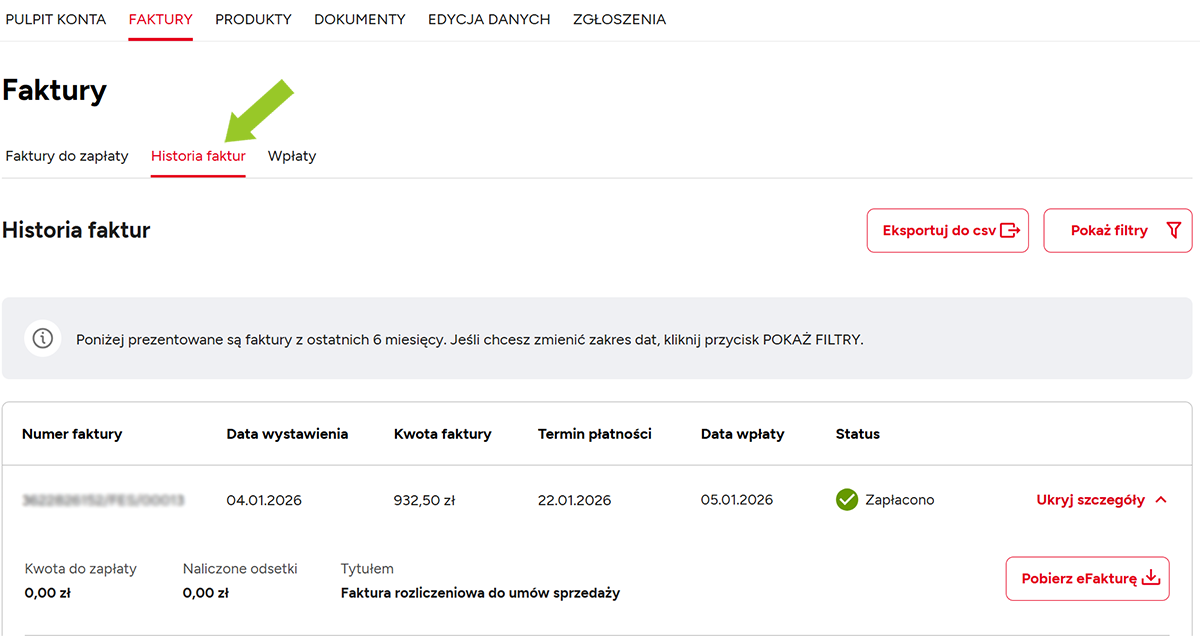Image resolution: width=1200 pixels, height=638 pixels.
Task: Collapse invoice details with Ukryj szczegóły
Action: pyautogui.click(x=1101, y=500)
